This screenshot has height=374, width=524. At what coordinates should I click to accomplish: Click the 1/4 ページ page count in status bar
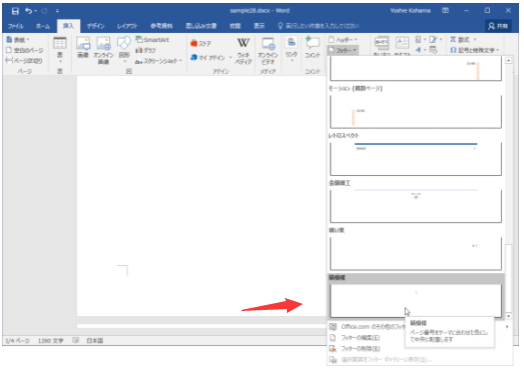tap(17, 341)
